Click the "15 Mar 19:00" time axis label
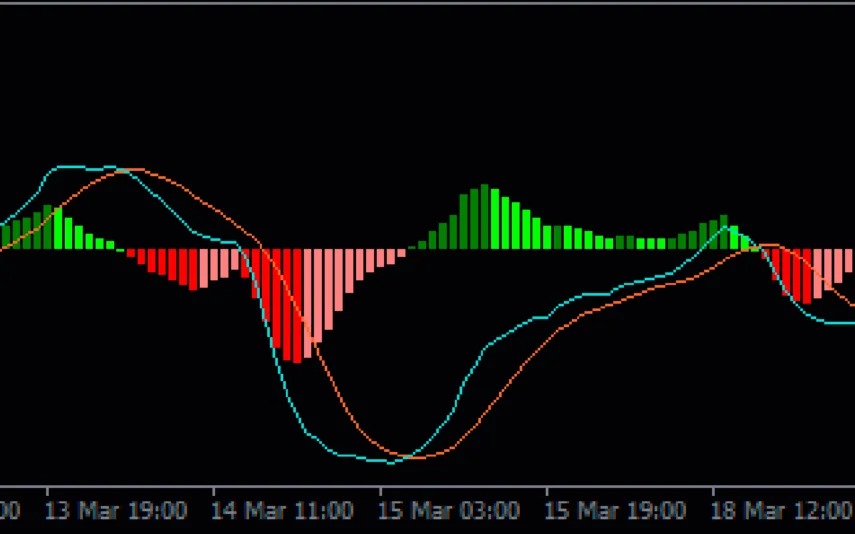855x534 pixels. 616,511
